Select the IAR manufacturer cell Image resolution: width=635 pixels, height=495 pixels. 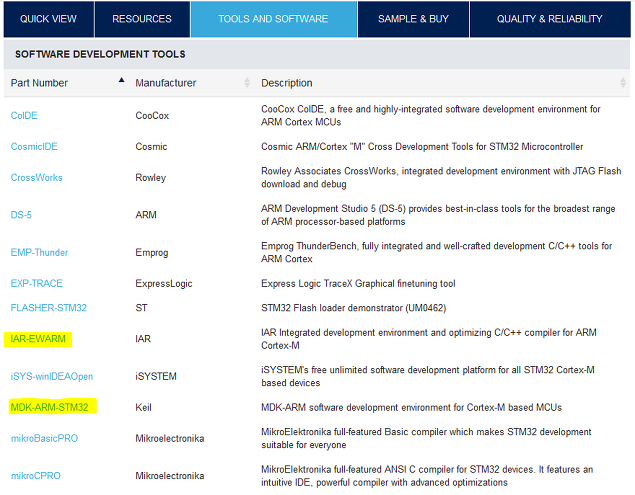pyautogui.click(x=143, y=339)
